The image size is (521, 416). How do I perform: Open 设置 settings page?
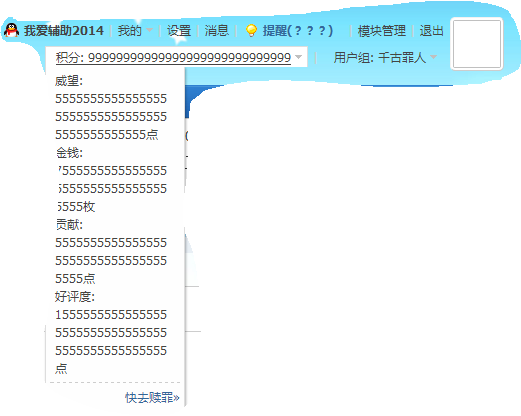[x=179, y=31]
